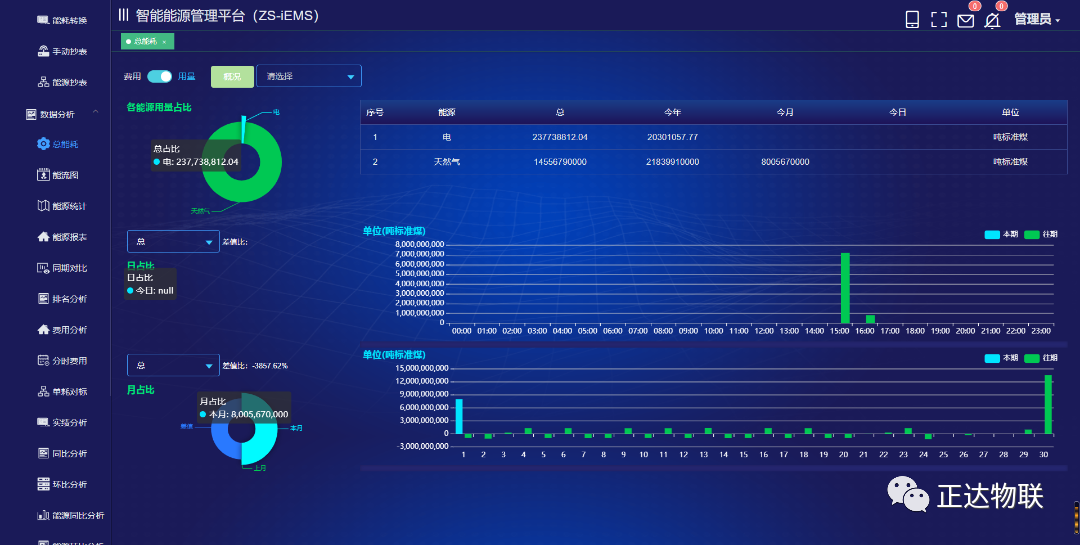Click table cell 21839910000
1080x545 pixels.
click(672, 162)
